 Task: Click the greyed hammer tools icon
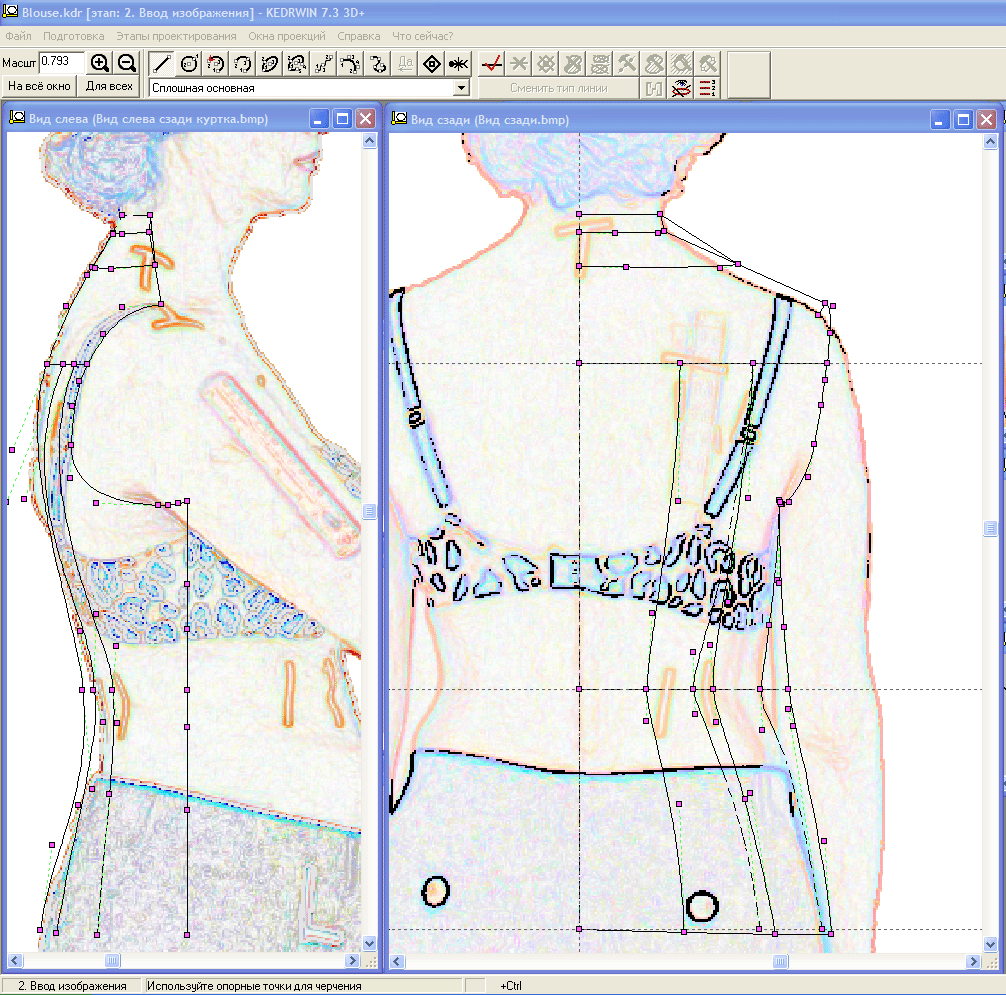tap(627, 64)
